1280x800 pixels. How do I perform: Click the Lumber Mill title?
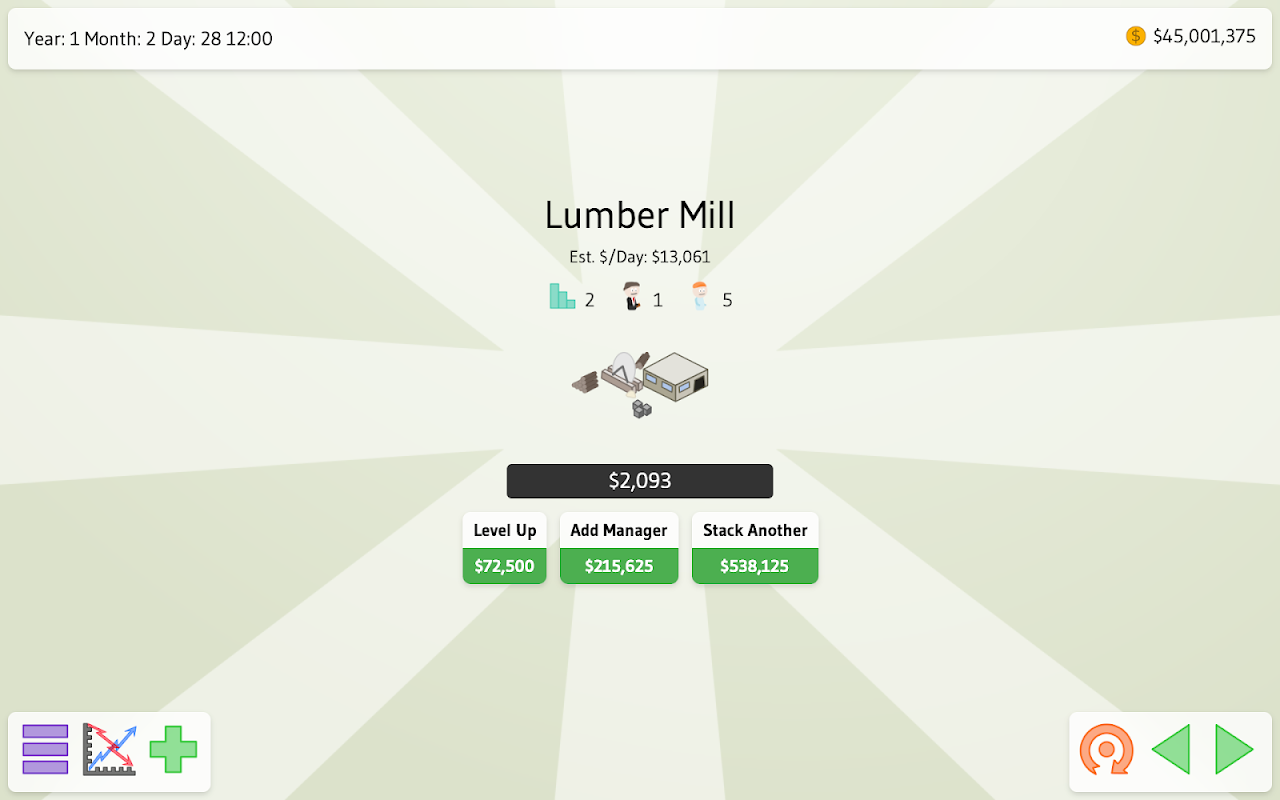640,216
